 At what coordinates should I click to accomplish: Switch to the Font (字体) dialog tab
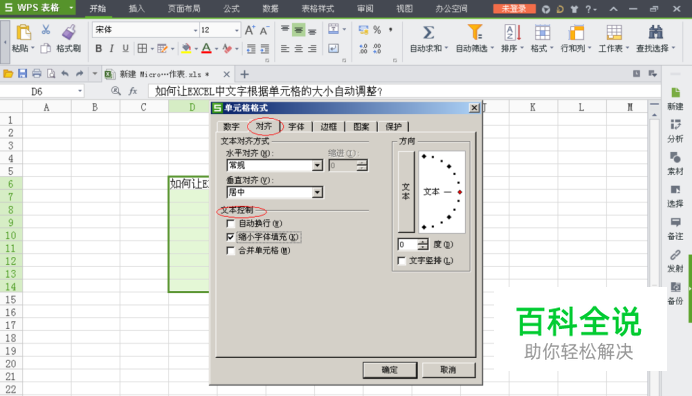click(x=296, y=127)
